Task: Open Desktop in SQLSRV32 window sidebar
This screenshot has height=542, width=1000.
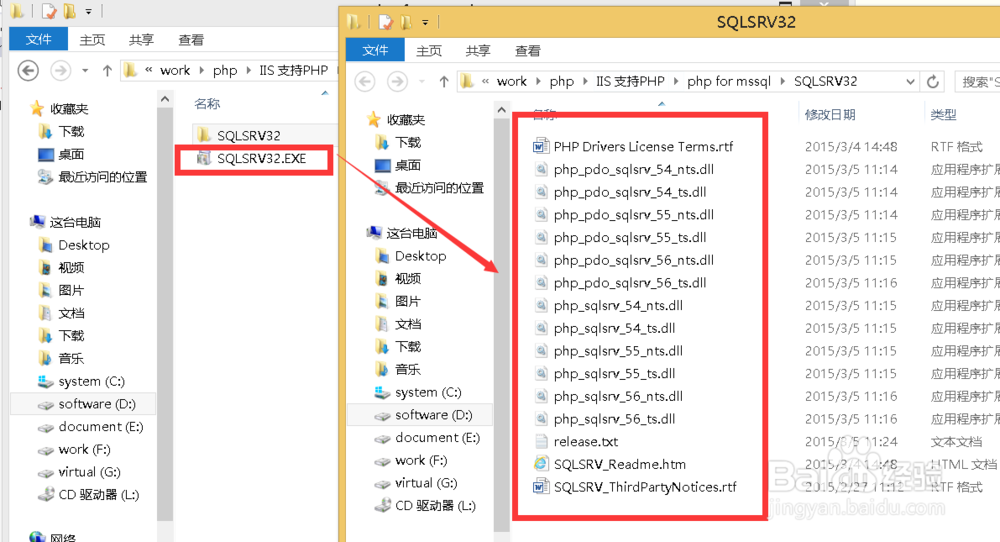Action: pos(420,256)
